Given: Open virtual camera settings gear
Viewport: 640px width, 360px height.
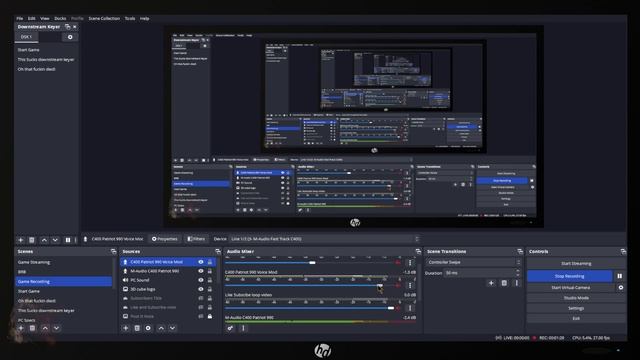Looking at the screenshot, I should tap(621, 288).
